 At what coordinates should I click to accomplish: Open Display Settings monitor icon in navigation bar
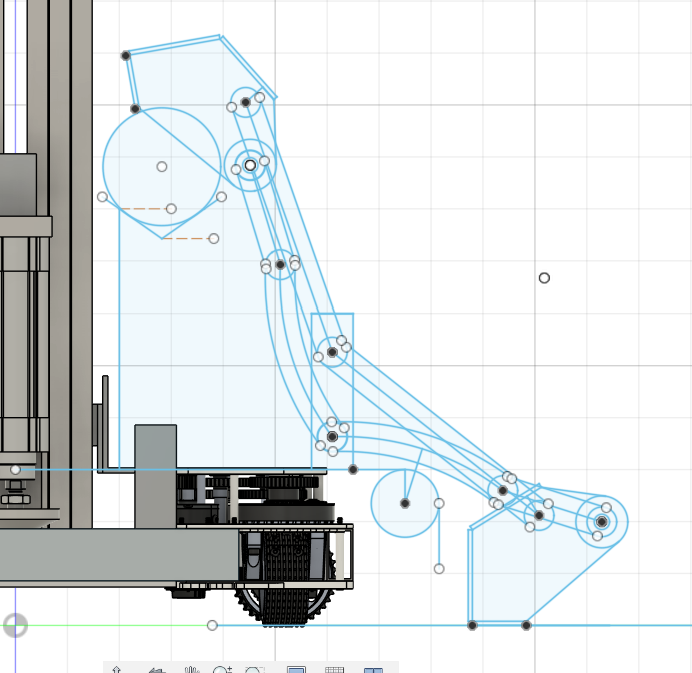pos(296,670)
